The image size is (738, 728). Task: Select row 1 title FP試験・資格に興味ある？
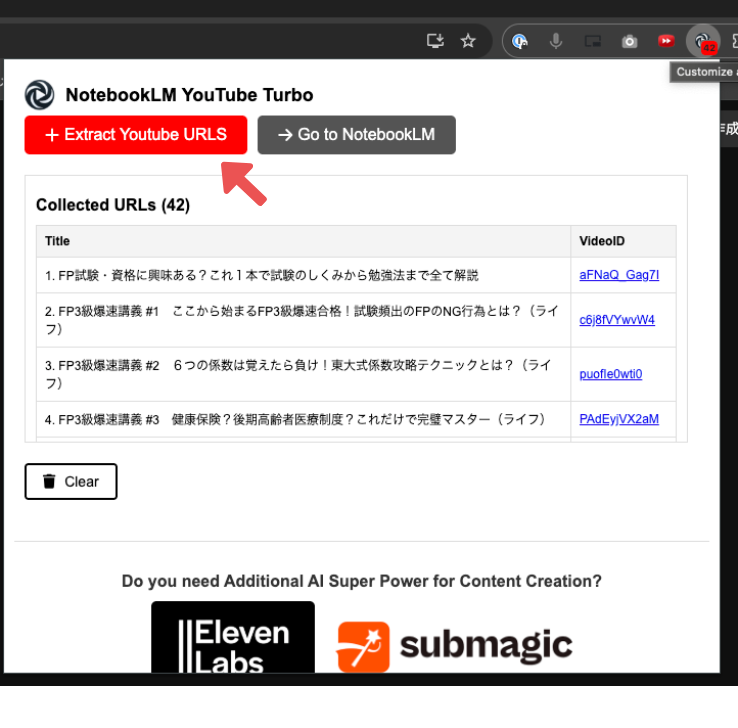262,275
